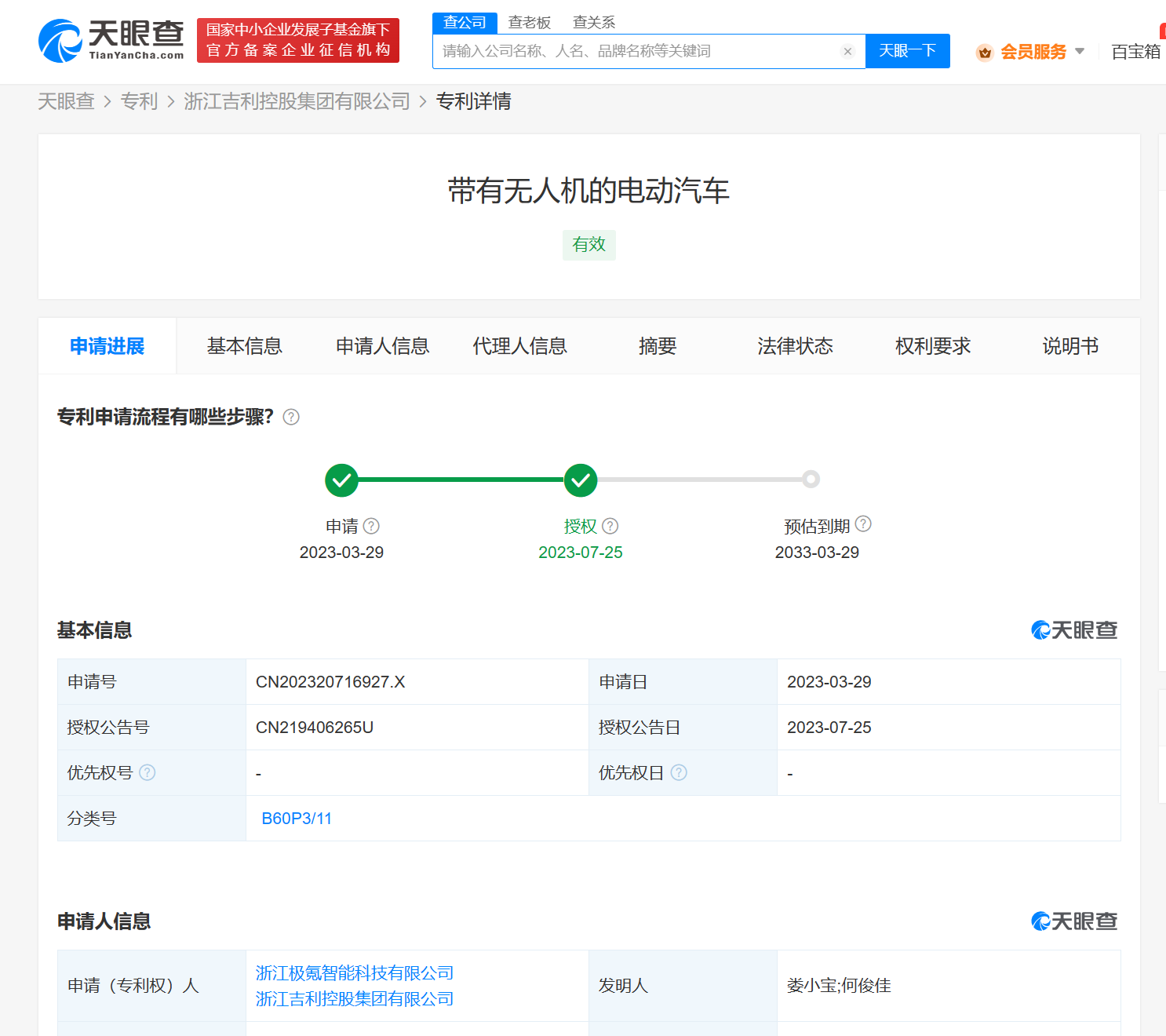
Task: Select the 权利要求 tab
Action: click(x=933, y=346)
